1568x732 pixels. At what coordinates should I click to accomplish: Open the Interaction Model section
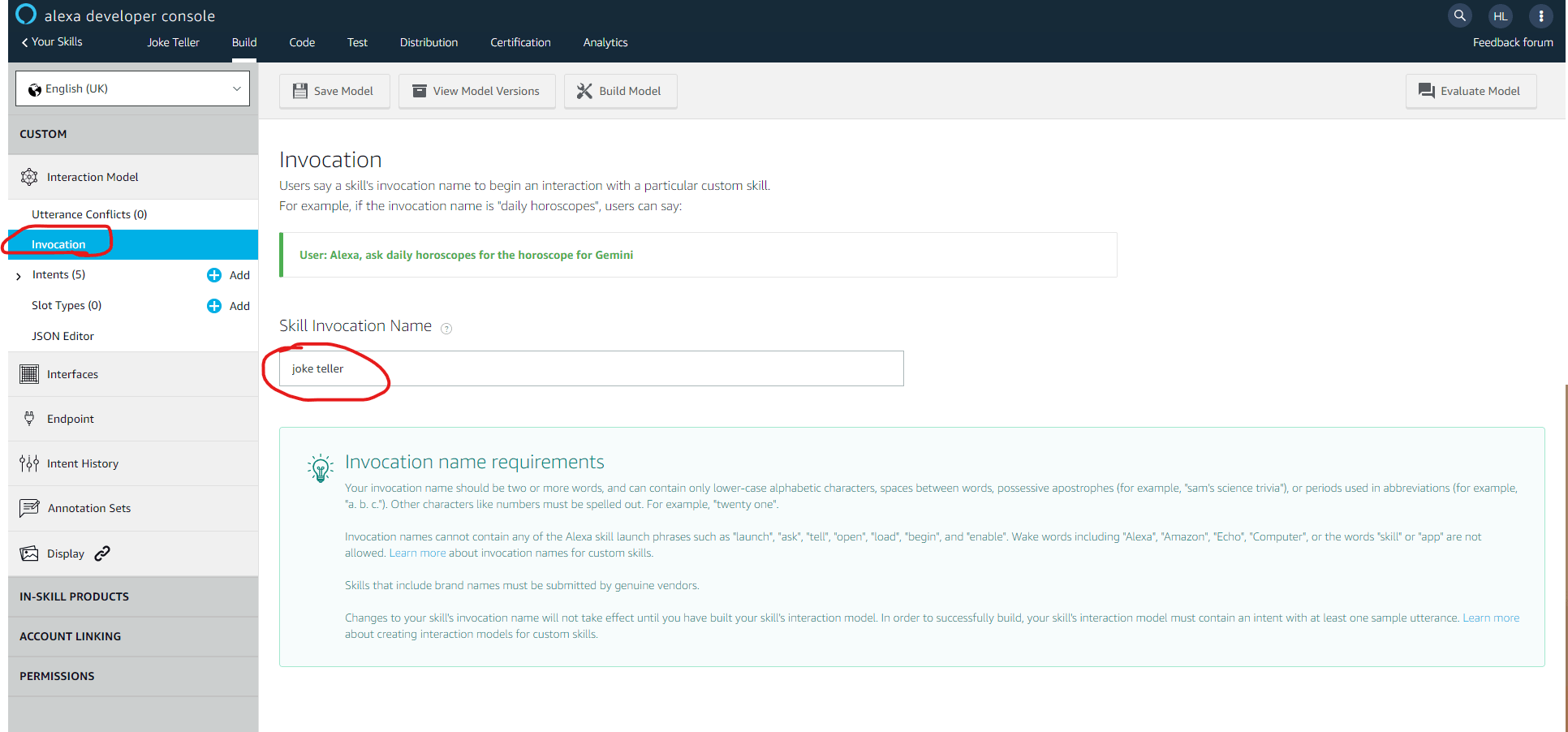(93, 177)
